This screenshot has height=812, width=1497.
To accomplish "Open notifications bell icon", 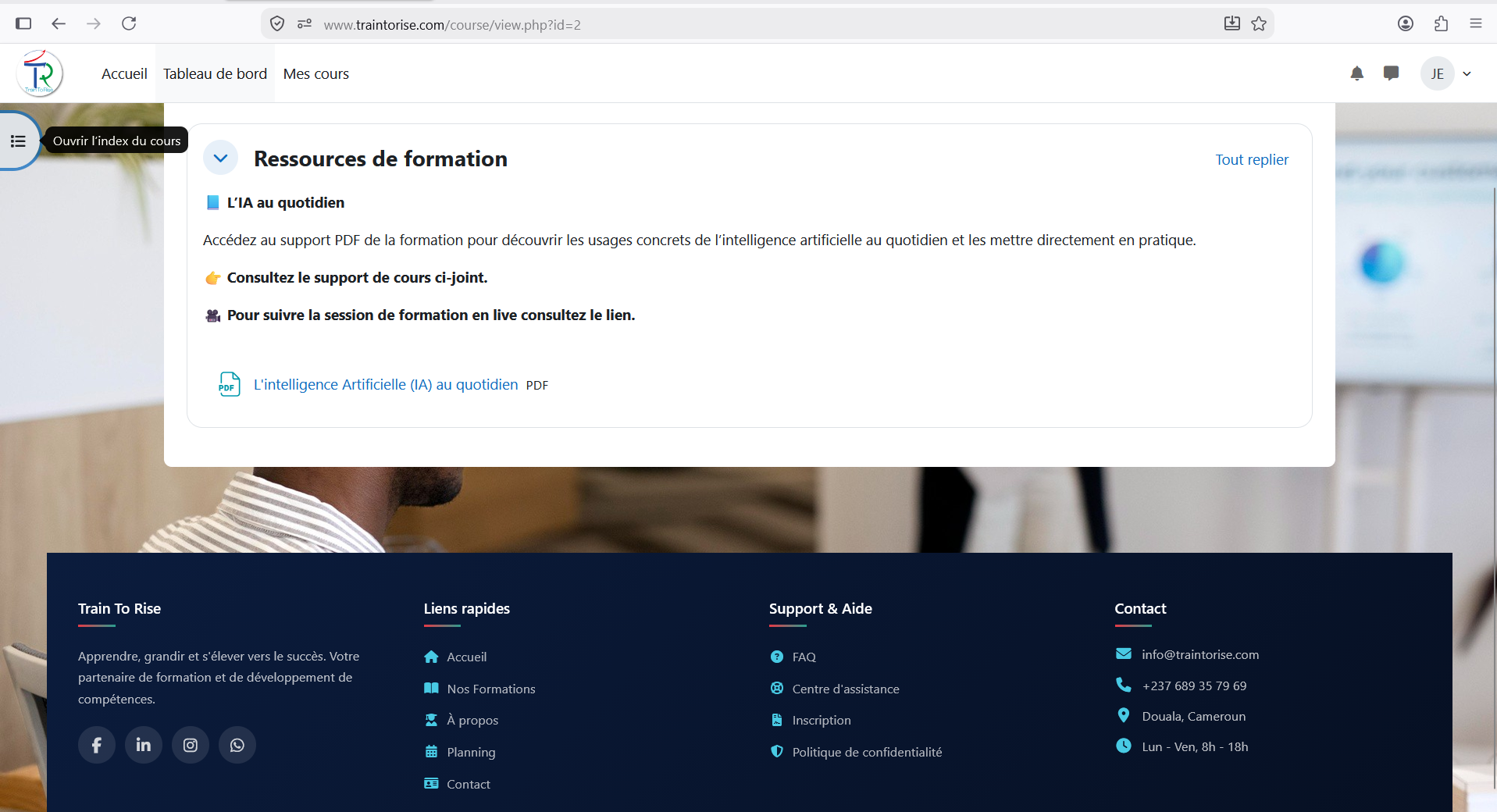I will tap(1357, 73).
